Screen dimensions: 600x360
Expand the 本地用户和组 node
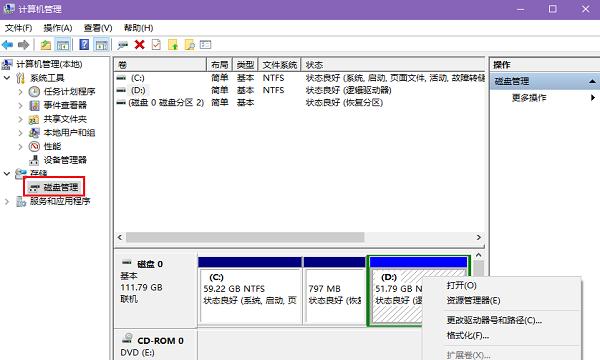21,133
